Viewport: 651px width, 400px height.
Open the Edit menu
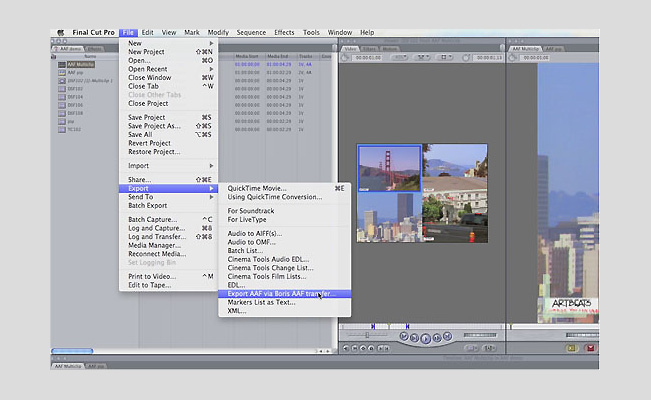pos(147,32)
